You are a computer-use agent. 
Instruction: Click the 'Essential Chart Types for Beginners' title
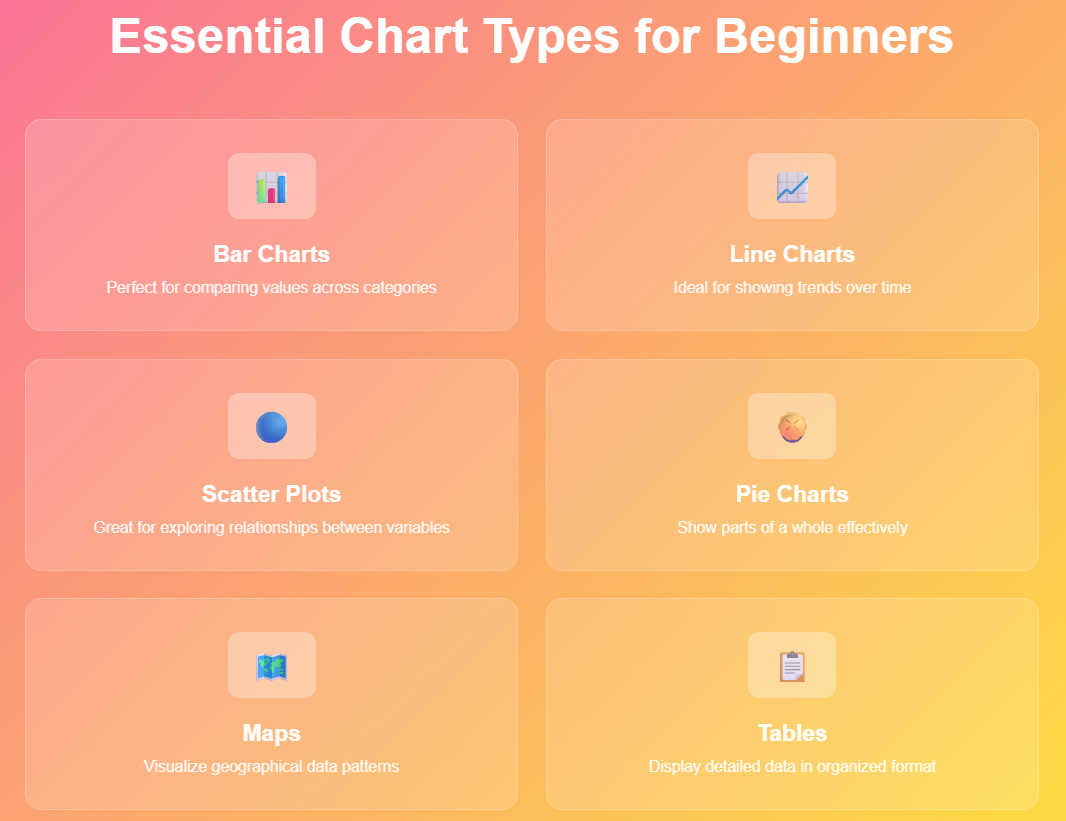click(x=532, y=36)
